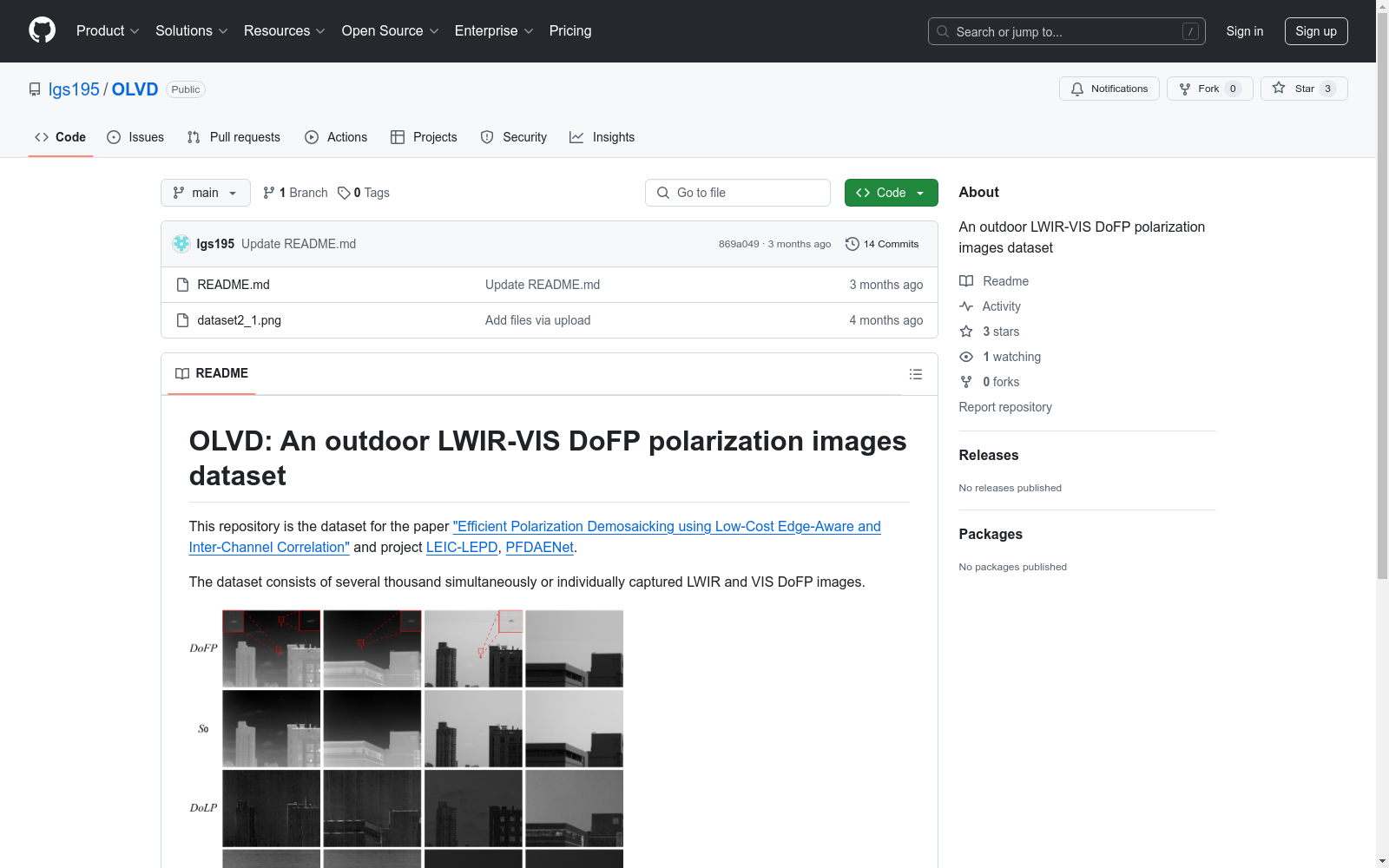
Task: Click the search magnifier icon in header
Action: click(x=943, y=31)
